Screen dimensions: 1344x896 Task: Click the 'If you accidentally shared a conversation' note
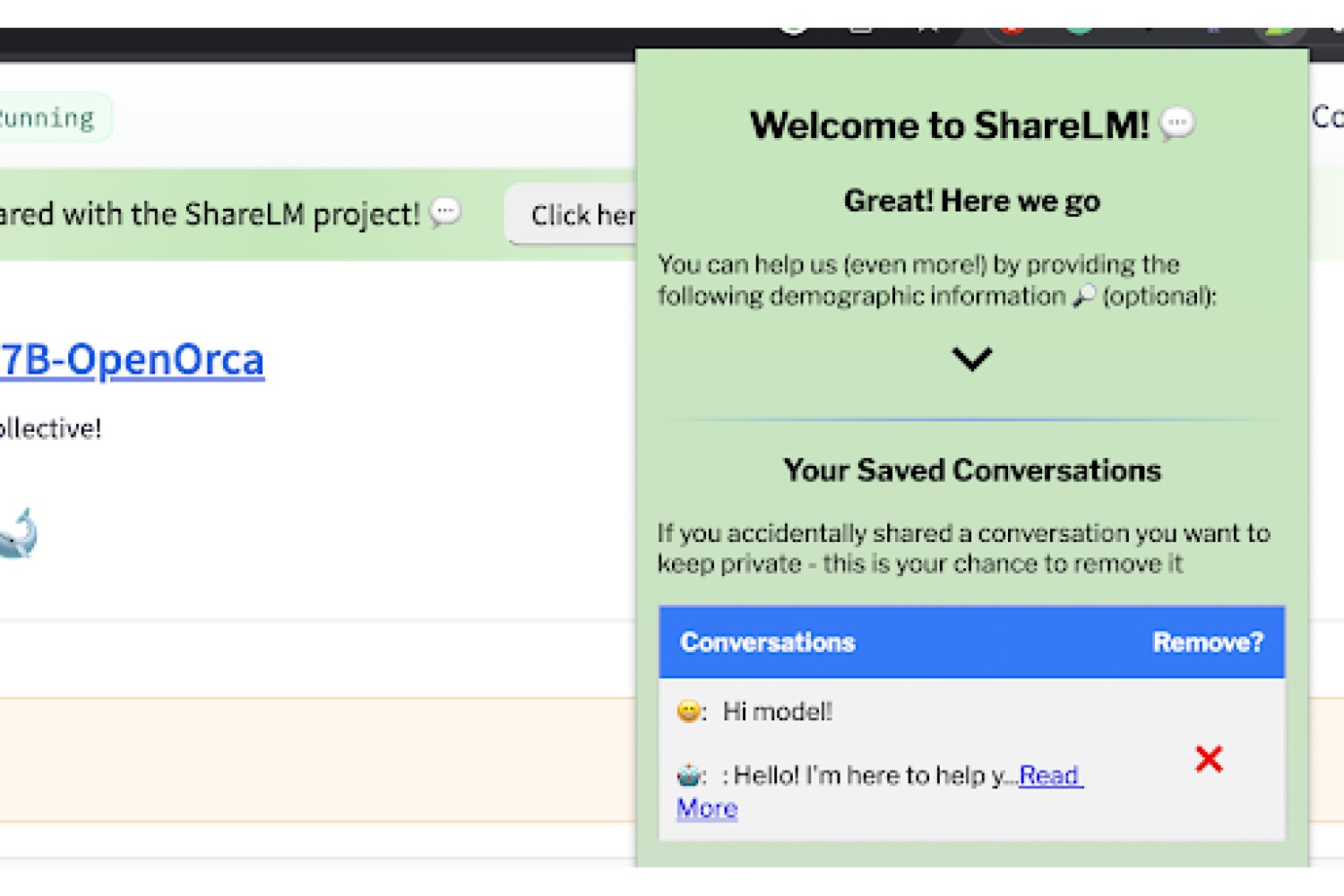(964, 548)
